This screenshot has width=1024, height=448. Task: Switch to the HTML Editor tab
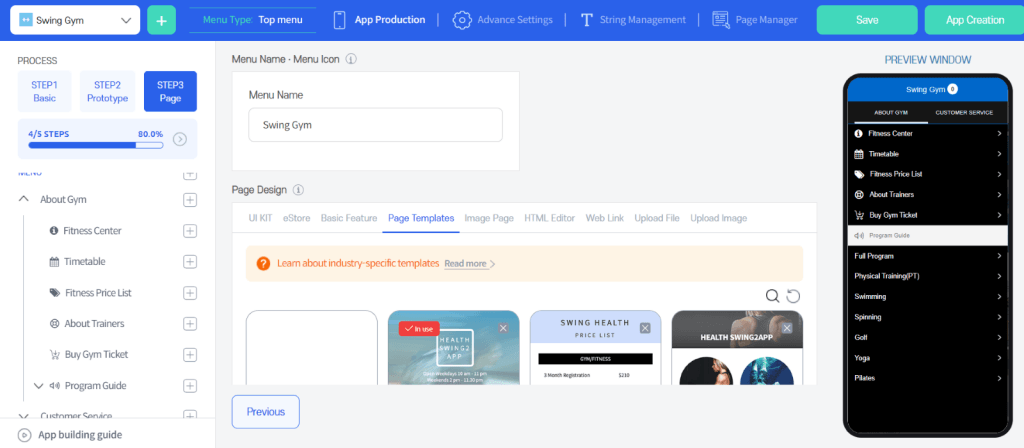550,218
